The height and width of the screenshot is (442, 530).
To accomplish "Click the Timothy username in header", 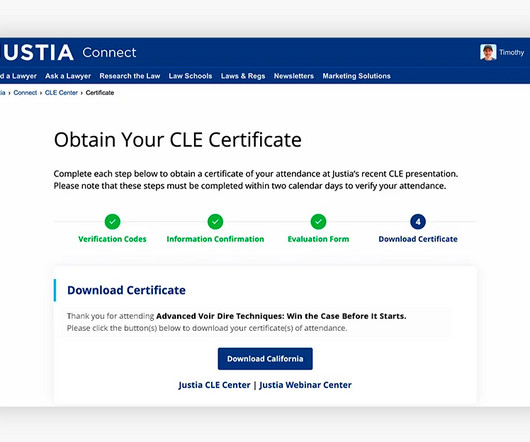I will (511, 52).
